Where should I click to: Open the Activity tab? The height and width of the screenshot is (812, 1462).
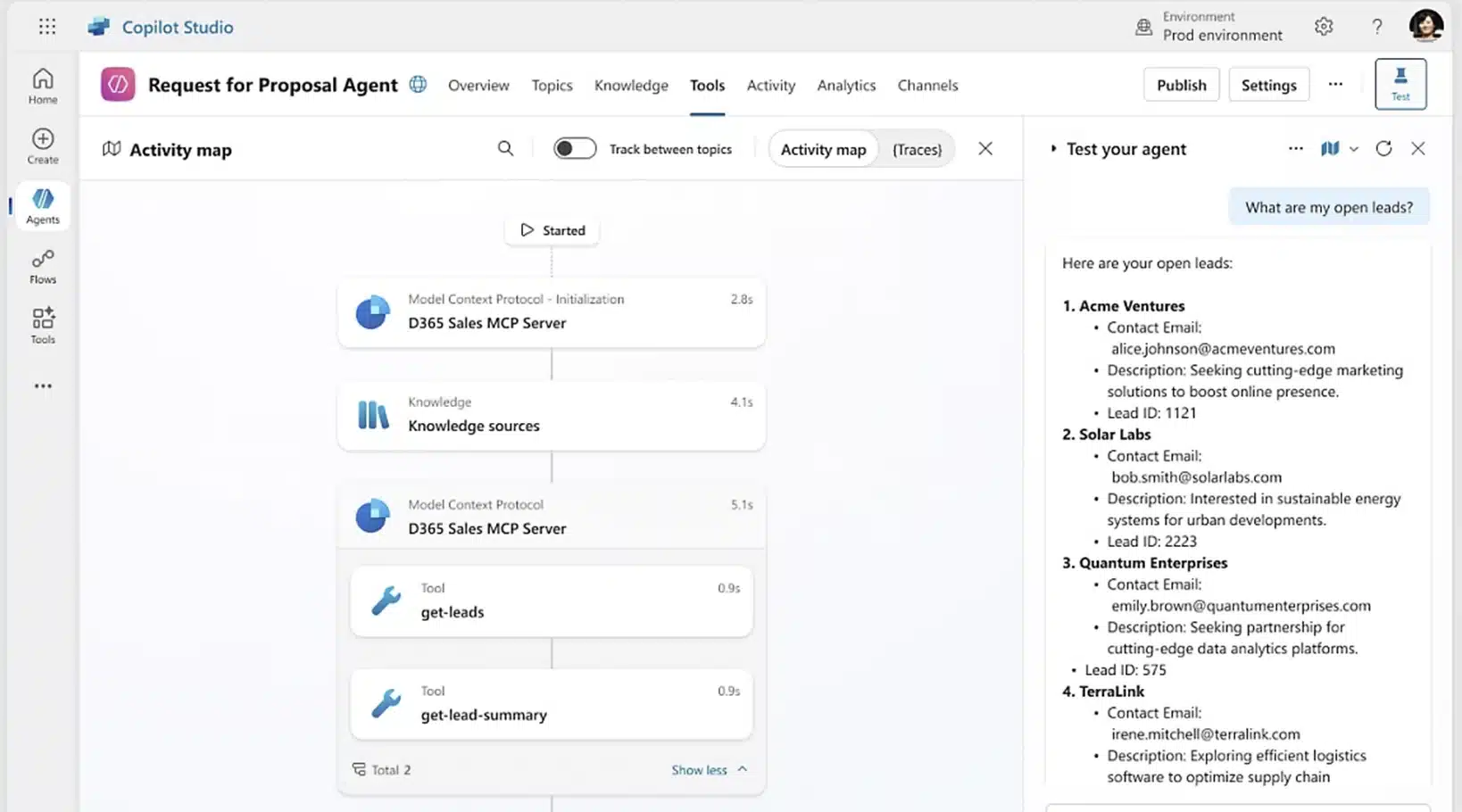tap(770, 85)
